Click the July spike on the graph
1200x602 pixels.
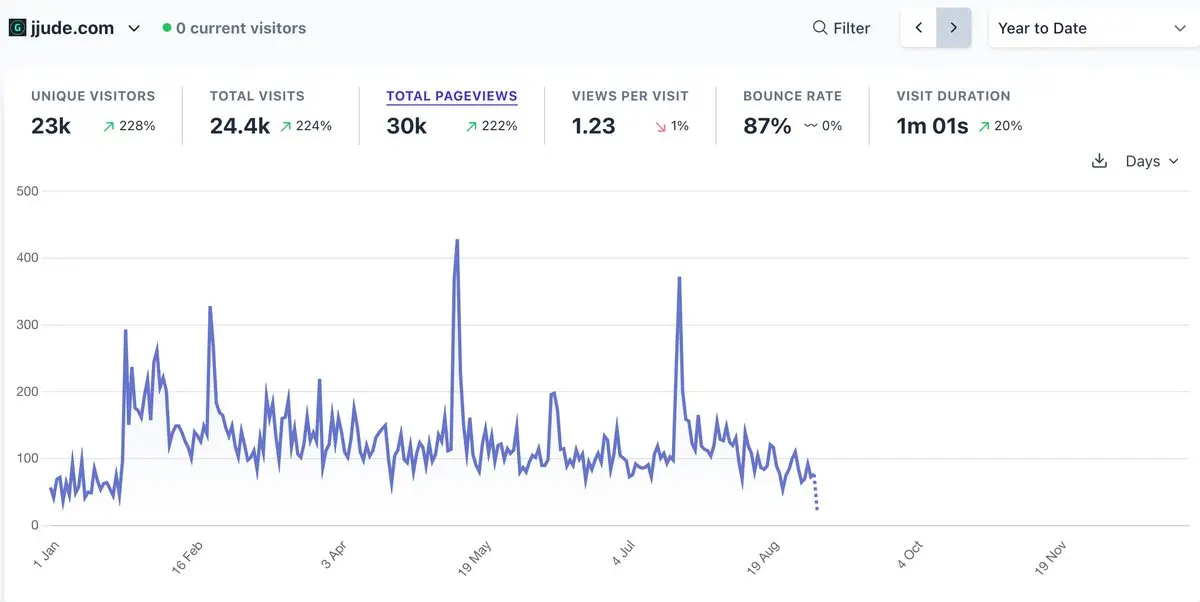click(x=679, y=279)
